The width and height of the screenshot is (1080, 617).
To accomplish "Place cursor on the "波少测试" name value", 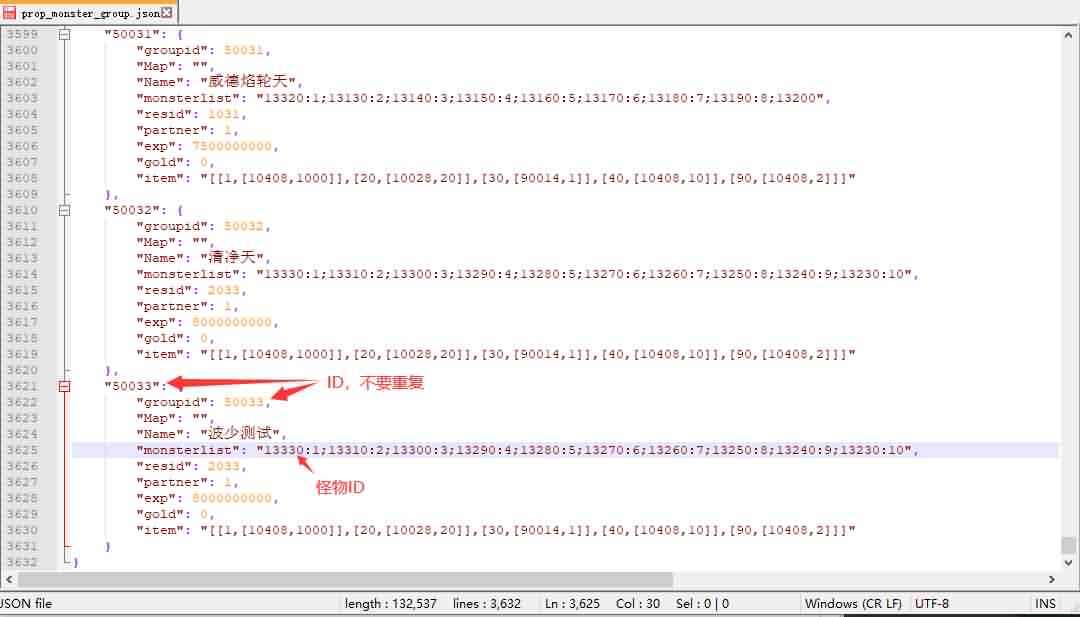I will [x=244, y=434].
